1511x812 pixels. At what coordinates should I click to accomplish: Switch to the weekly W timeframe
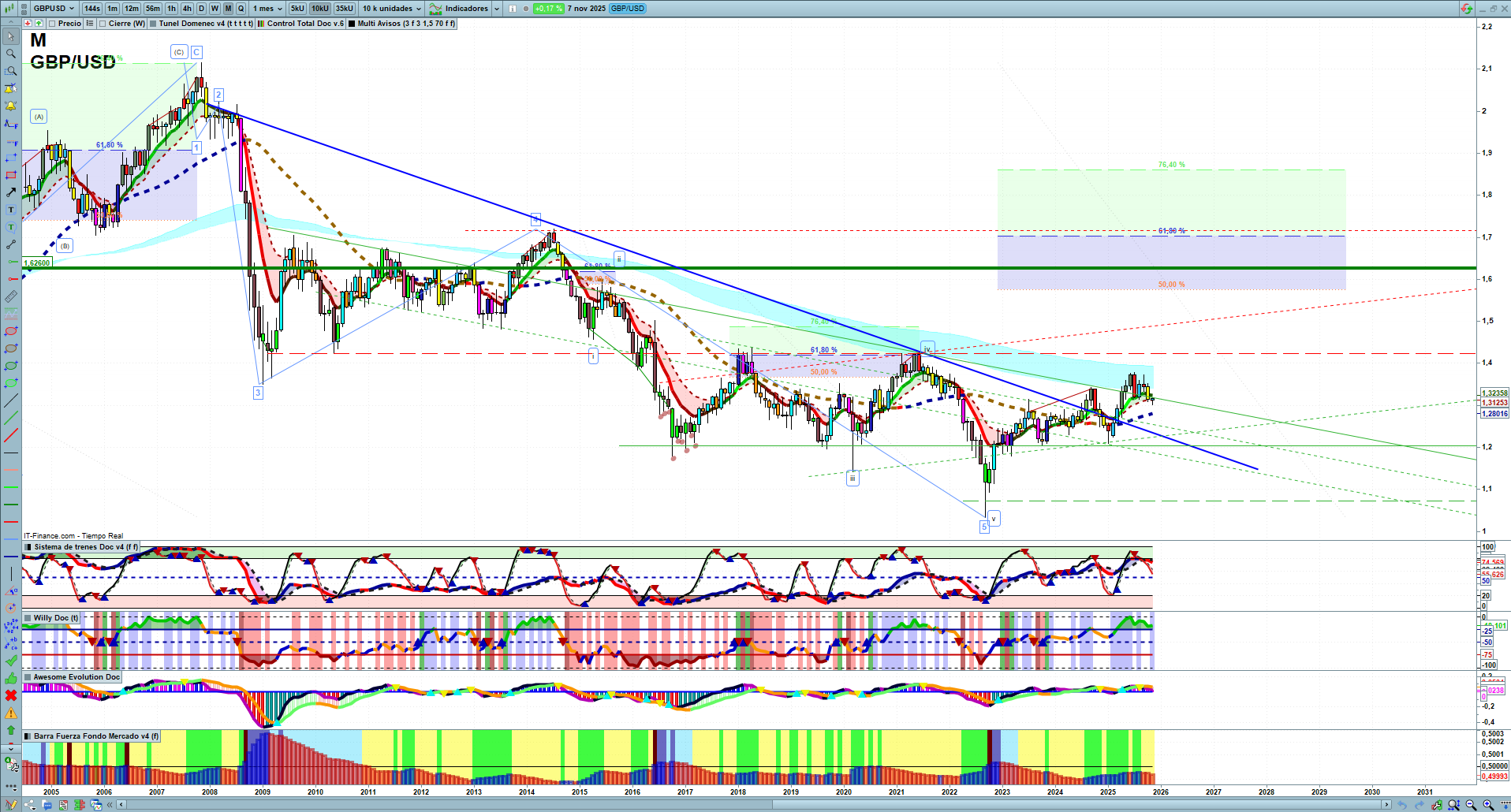pos(215,9)
